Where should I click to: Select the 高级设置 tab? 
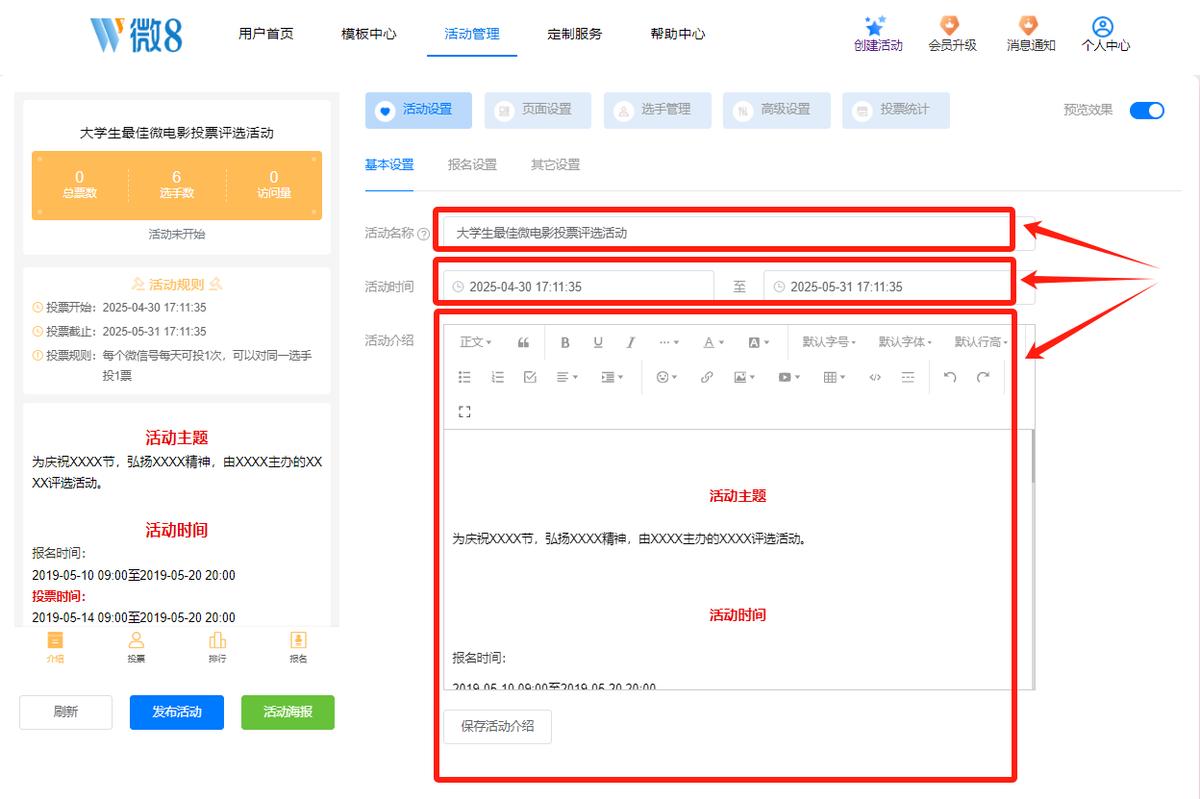point(776,110)
